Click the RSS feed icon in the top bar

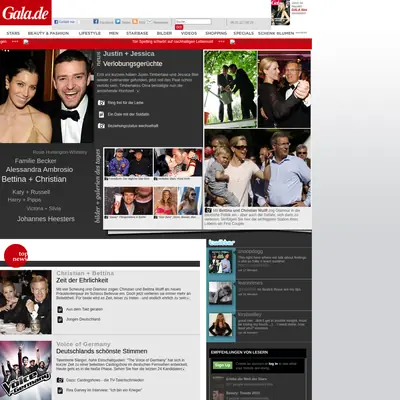click(x=135, y=21)
